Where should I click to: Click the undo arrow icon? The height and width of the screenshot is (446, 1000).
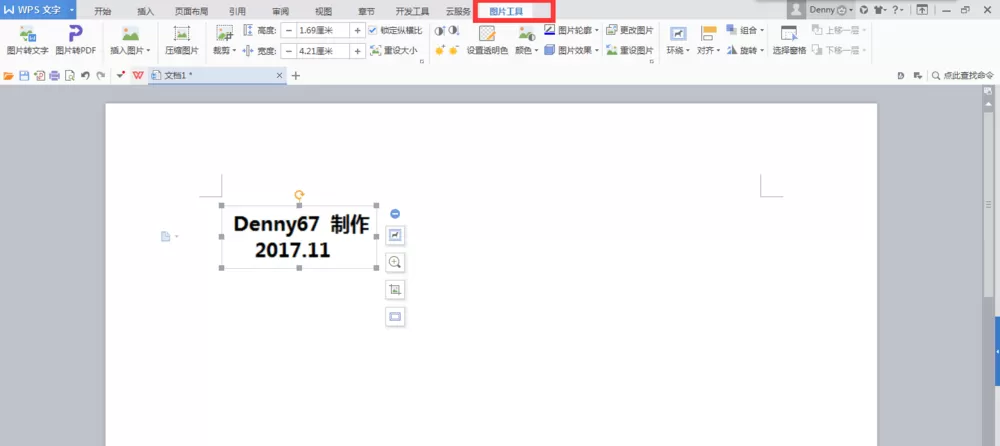85,75
